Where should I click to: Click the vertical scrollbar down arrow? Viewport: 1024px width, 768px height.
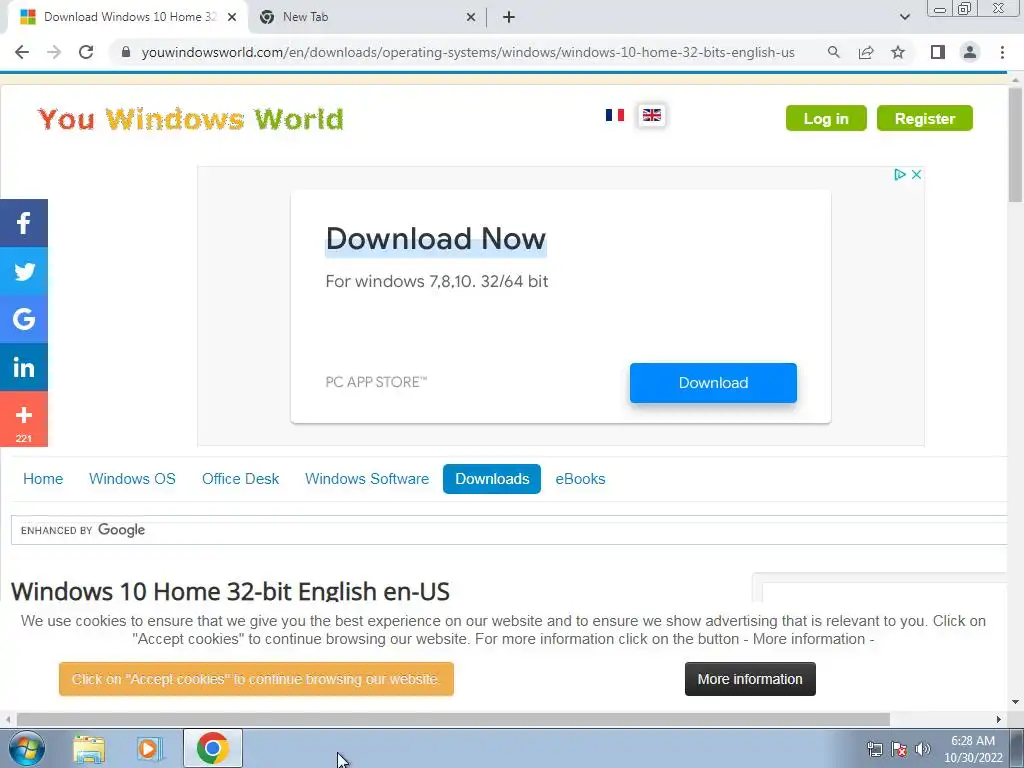[x=1015, y=702]
